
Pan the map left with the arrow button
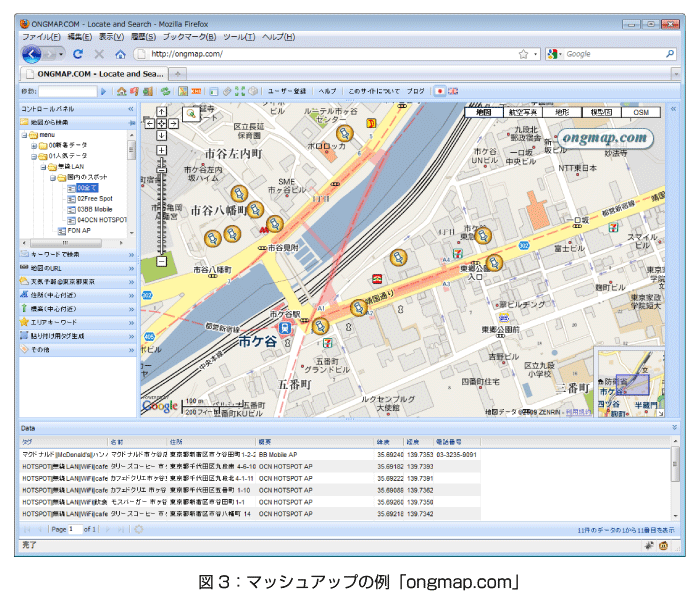pos(150,124)
